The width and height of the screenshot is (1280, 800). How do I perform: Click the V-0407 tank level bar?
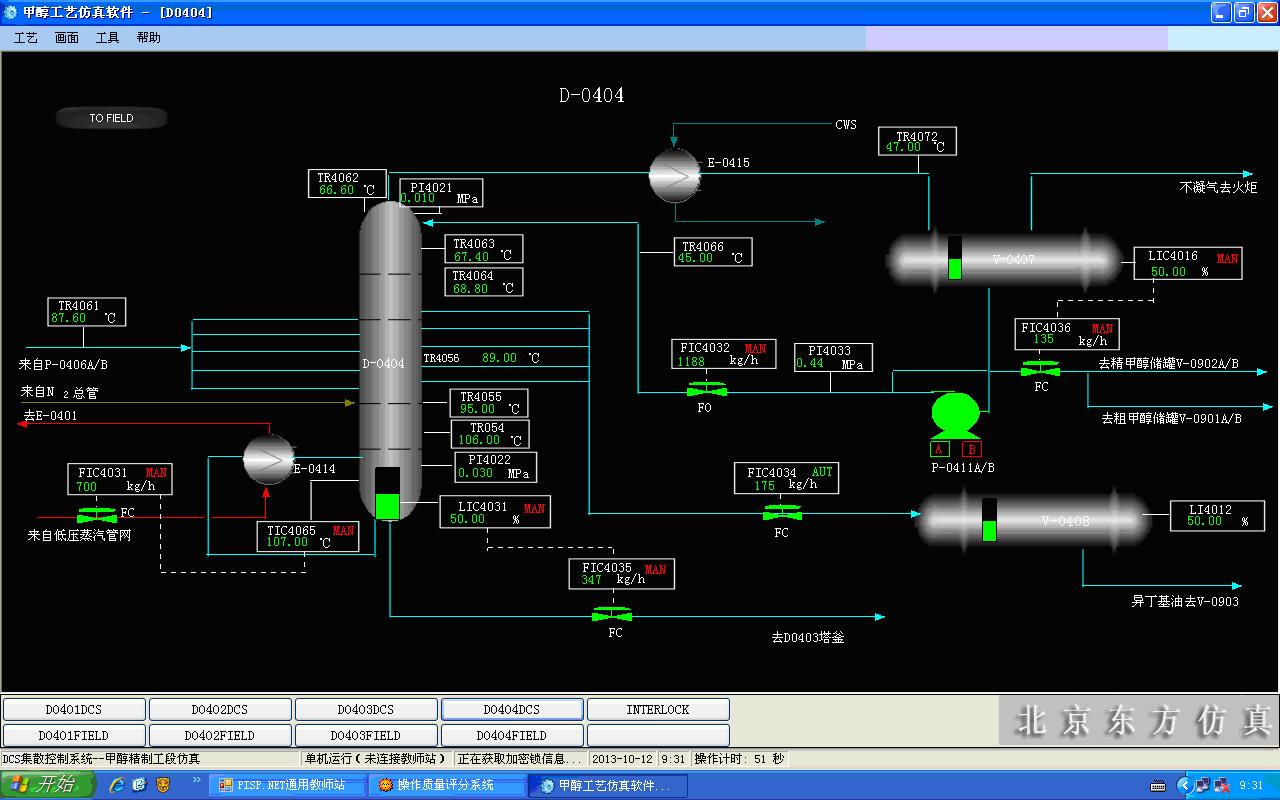pos(954,258)
